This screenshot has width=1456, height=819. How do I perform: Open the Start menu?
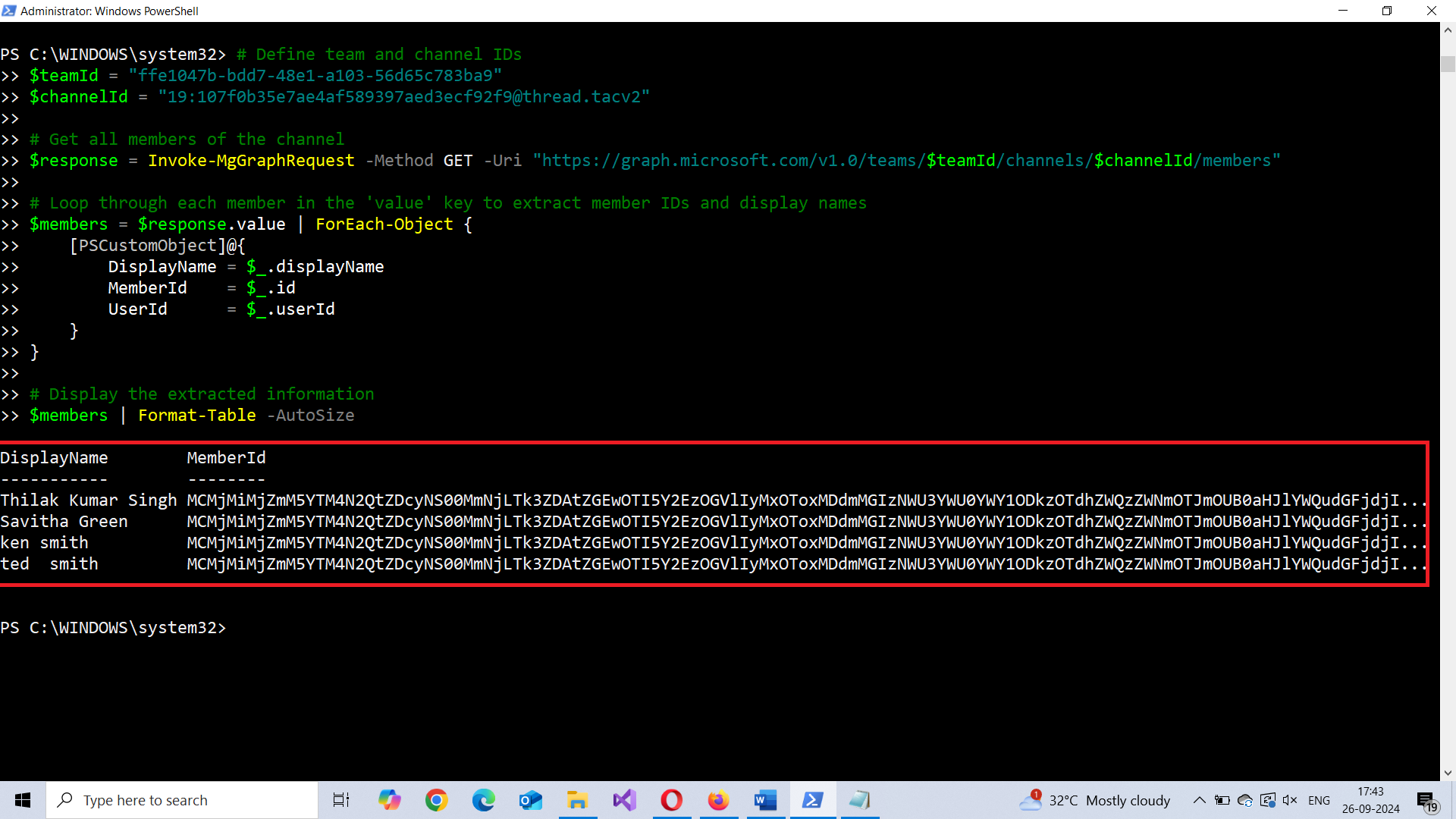(23, 800)
